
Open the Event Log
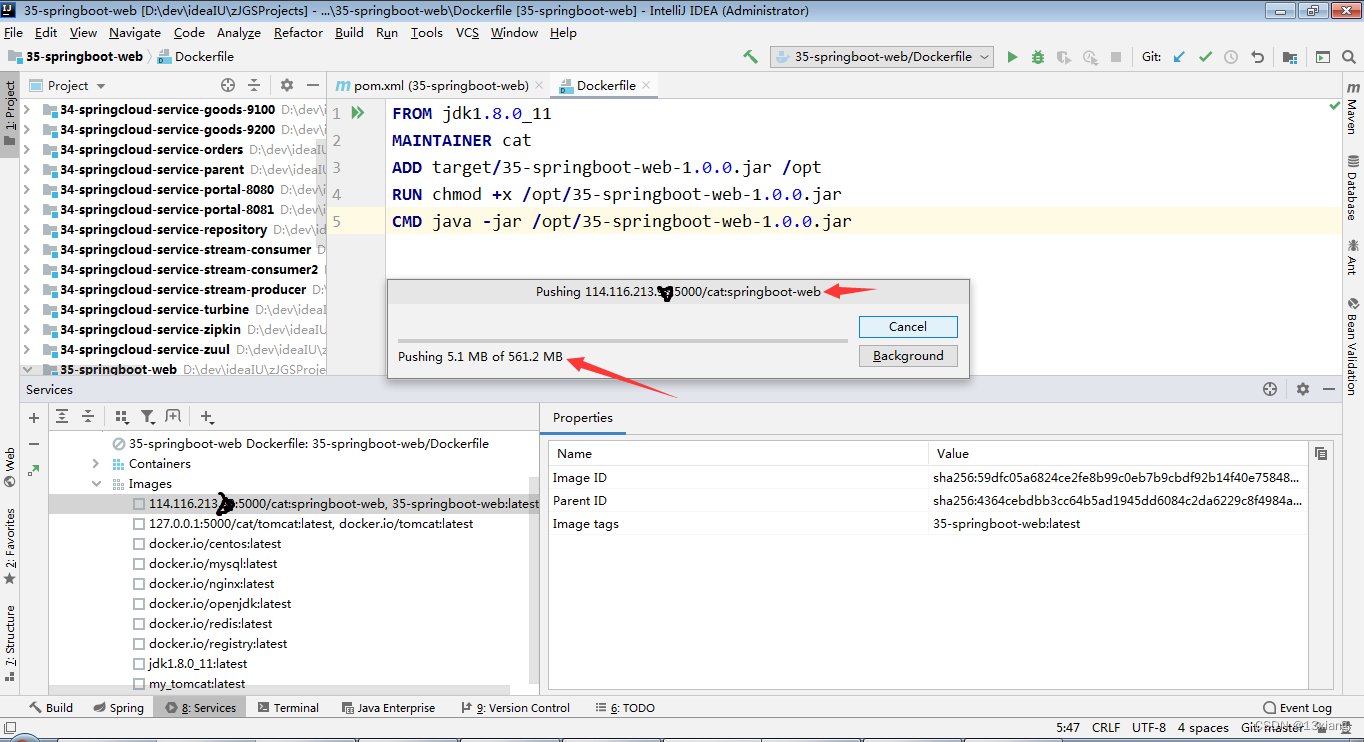(1297, 708)
